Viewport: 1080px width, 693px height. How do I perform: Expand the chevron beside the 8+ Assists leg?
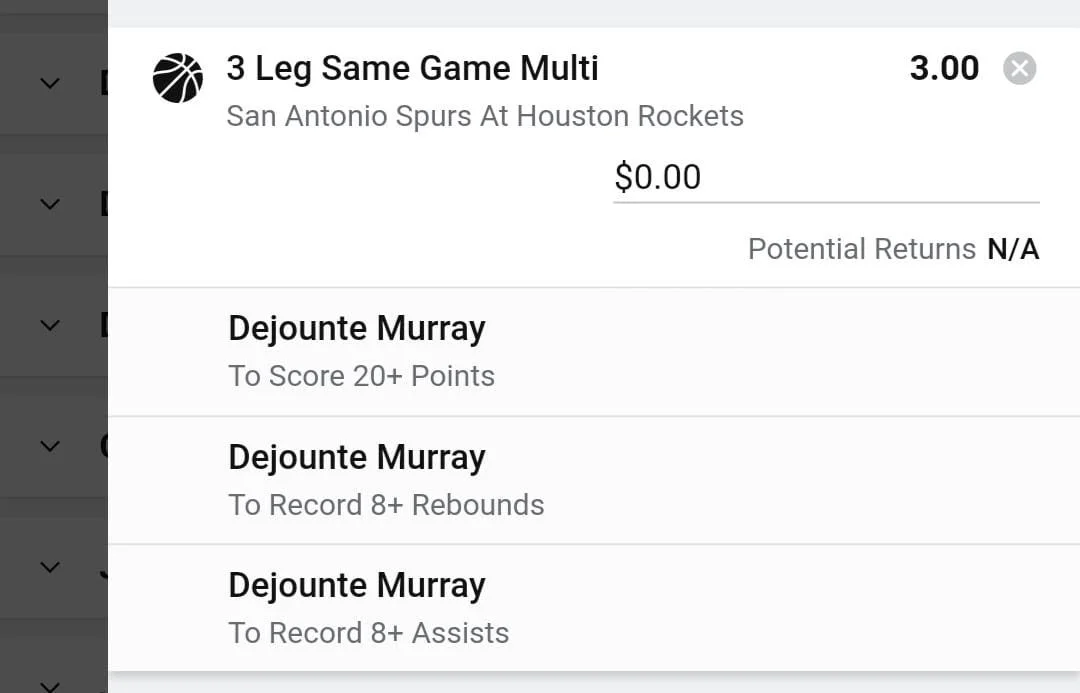(x=49, y=567)
